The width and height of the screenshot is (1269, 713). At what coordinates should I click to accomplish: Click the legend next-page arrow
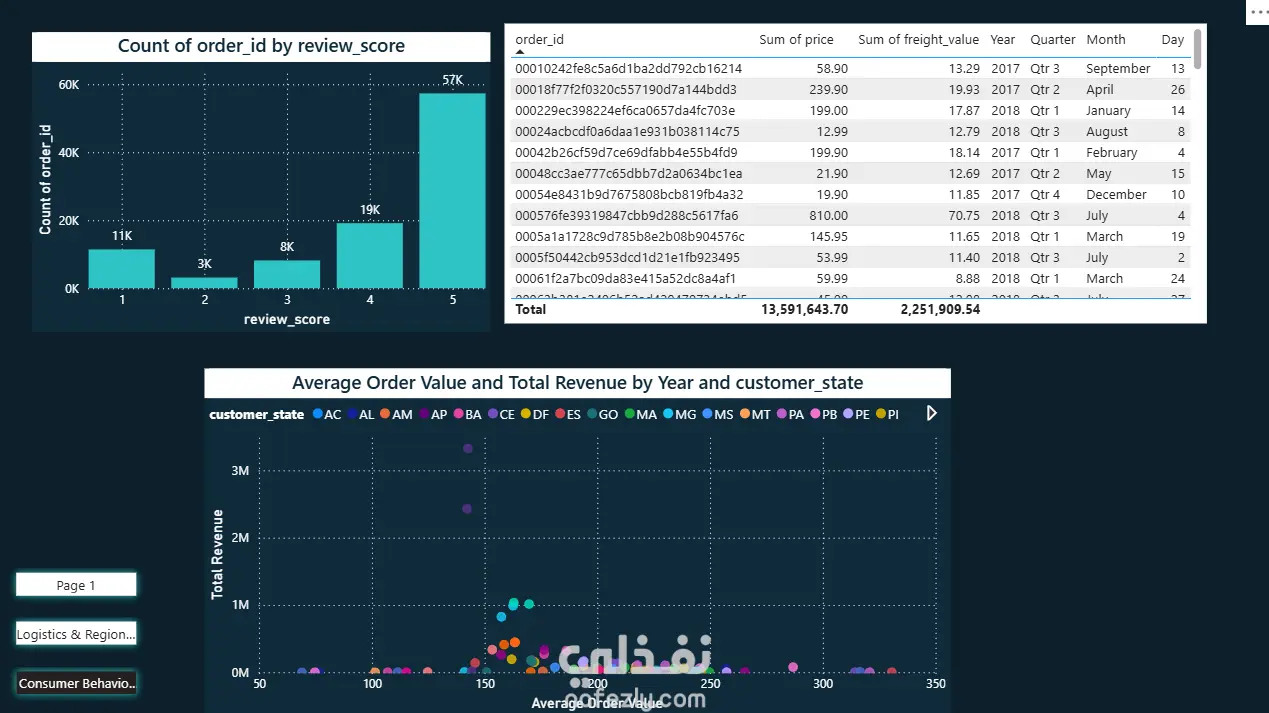point(932,413)
